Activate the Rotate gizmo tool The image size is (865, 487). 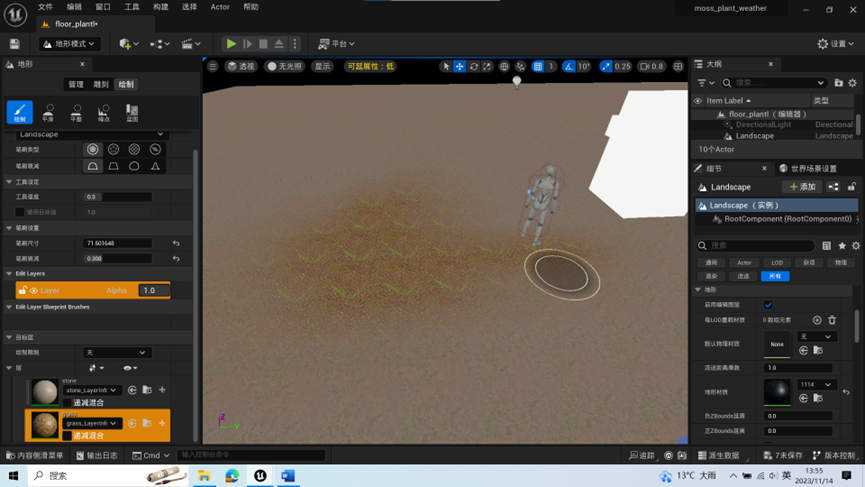point(473,66)
